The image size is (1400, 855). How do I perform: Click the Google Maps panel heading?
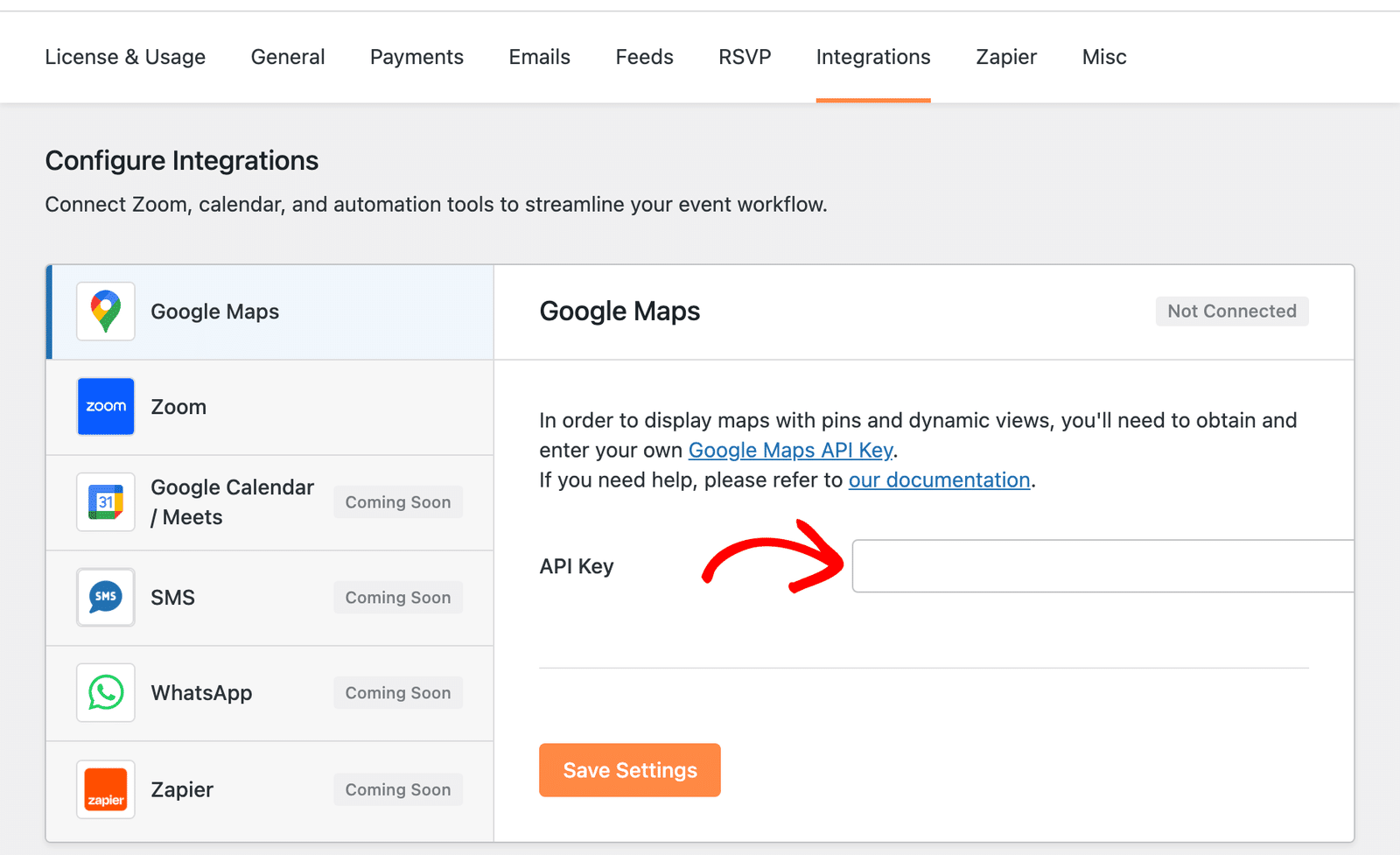[619, 311]
